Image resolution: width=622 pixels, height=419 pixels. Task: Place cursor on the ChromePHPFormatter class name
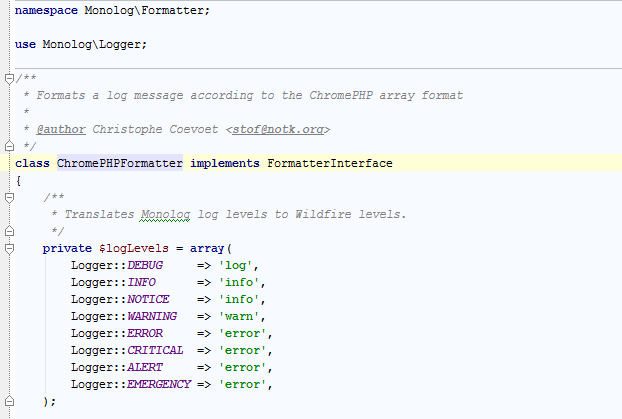click(120, 163)
